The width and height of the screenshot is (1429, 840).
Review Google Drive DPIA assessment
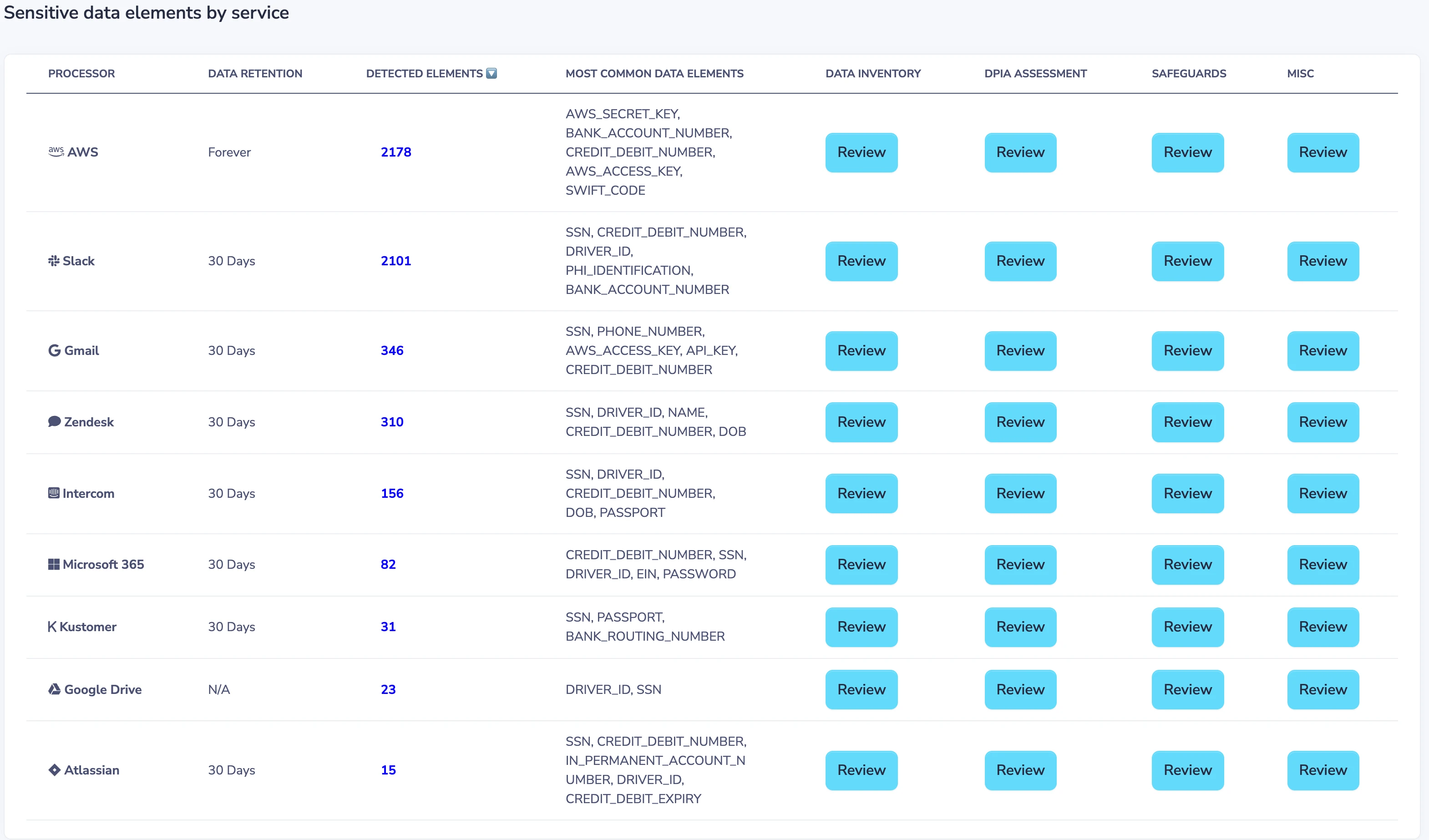pyautogui.click(x=1020, y=690)
